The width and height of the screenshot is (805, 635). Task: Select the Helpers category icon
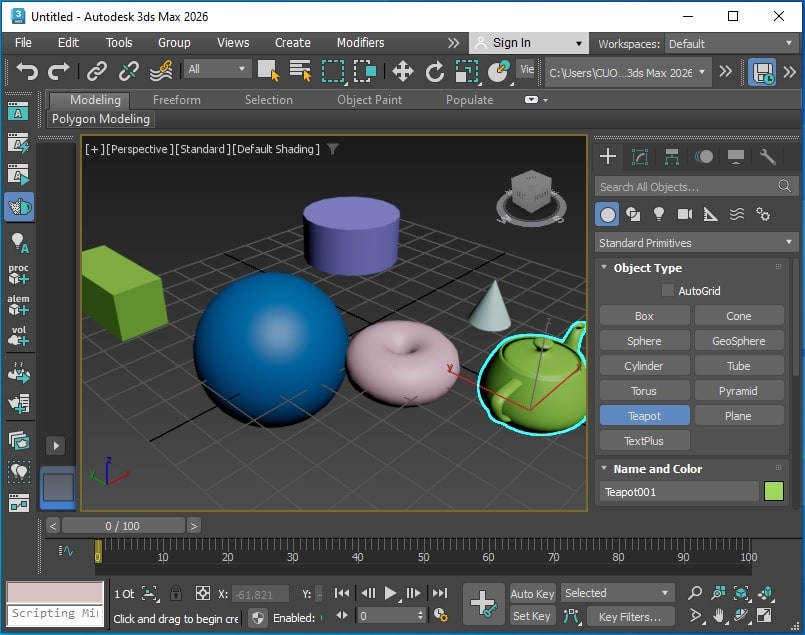pyautogui.click(x=711, y=214)
